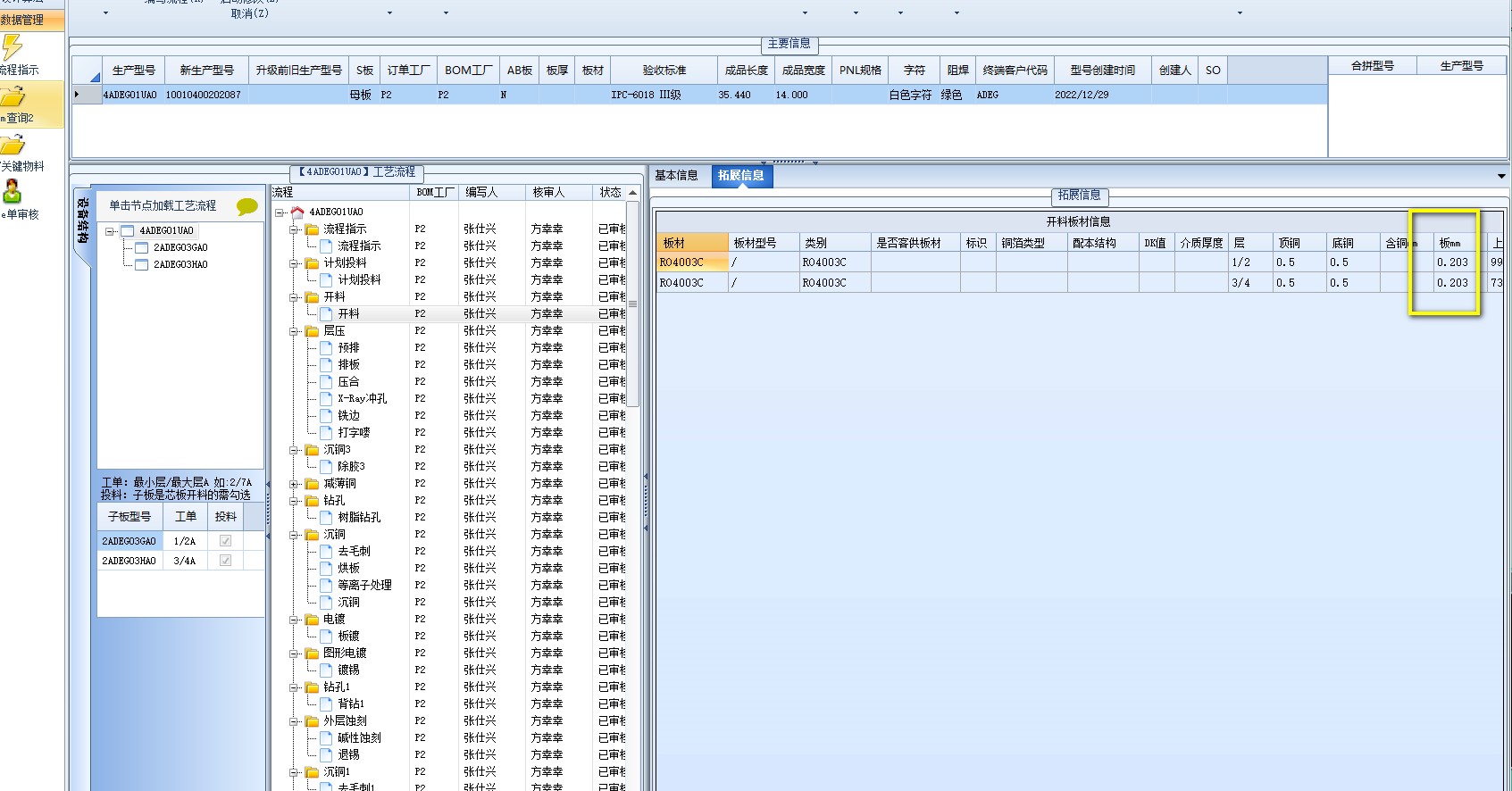Collapse the 沉铜 folder node
This screenshot has width=1512, height=791.
tap(294, 535)
